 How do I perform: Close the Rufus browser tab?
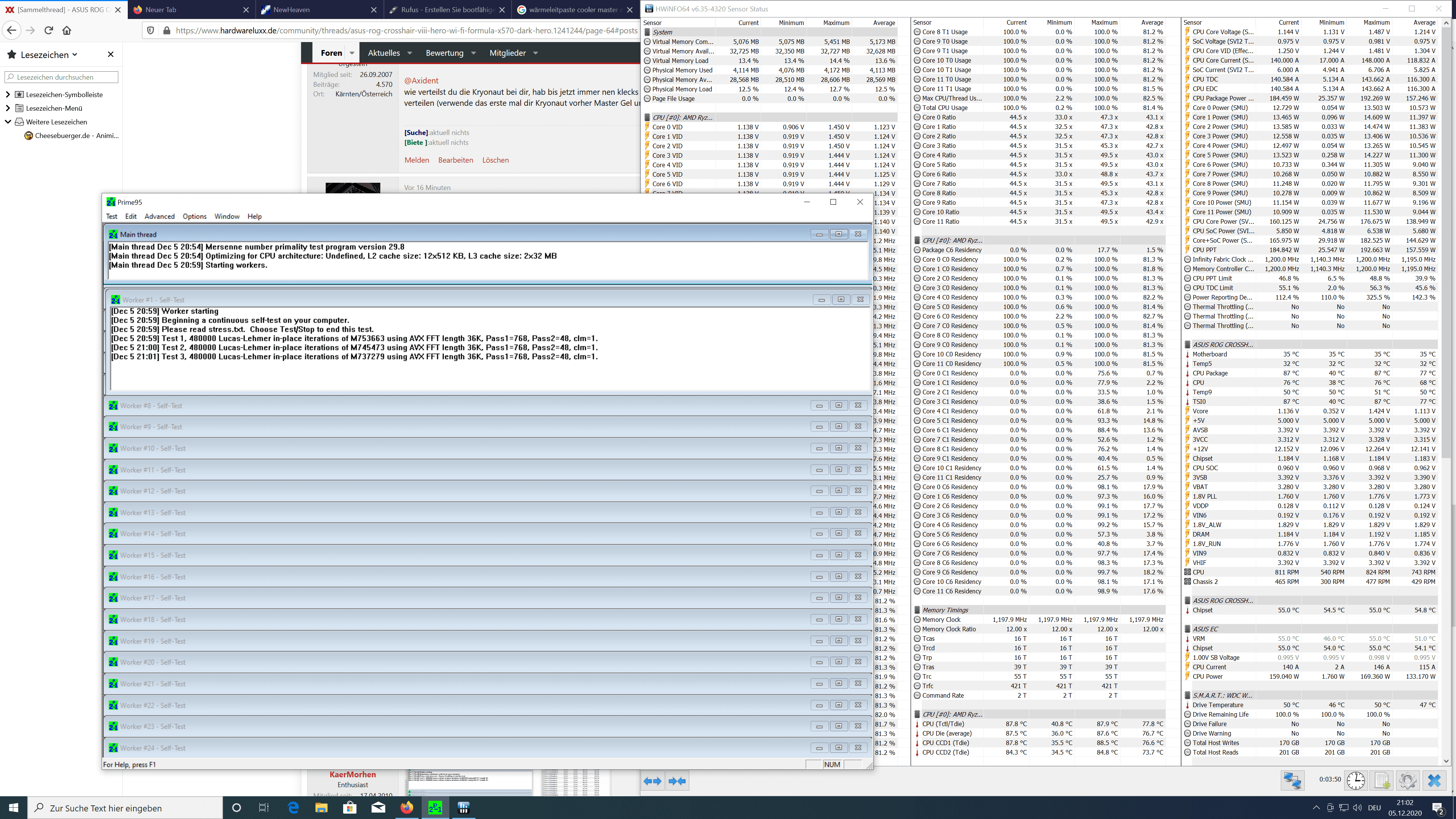[x=502, y=9]
